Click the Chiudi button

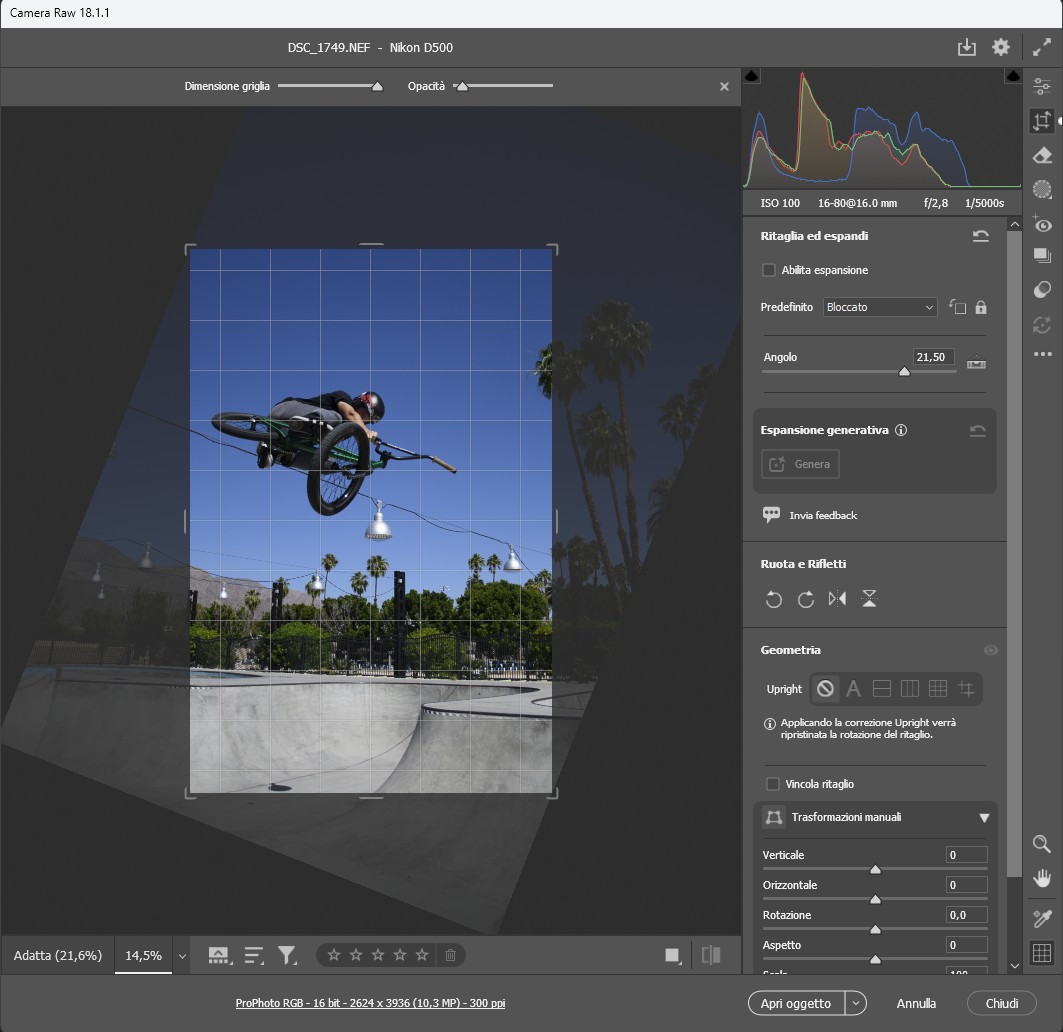pyautogui.click(x=1001, y=1003)
